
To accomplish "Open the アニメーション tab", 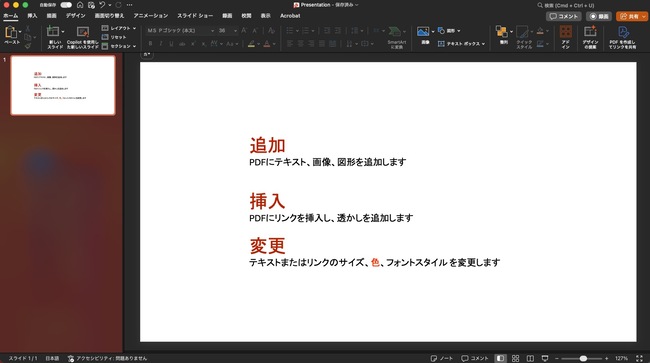I will coord(150,16).
